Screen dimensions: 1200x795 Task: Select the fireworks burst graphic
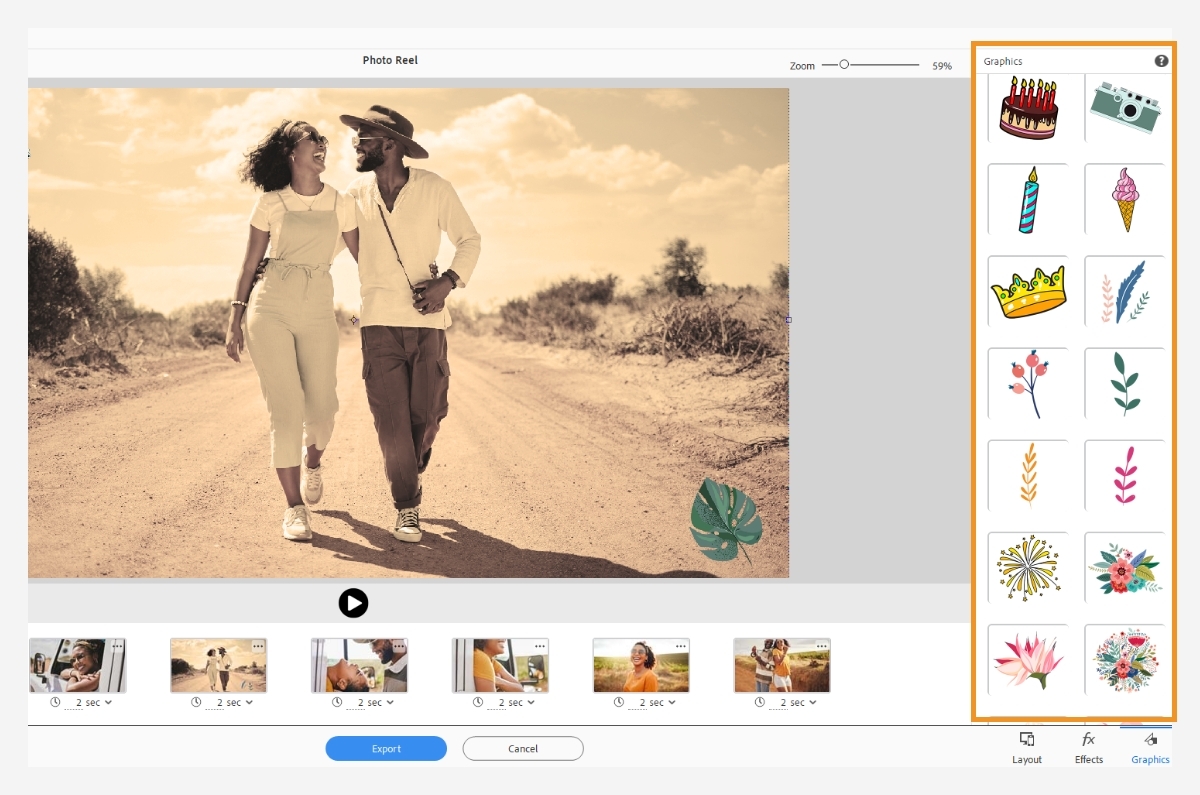1028,567
